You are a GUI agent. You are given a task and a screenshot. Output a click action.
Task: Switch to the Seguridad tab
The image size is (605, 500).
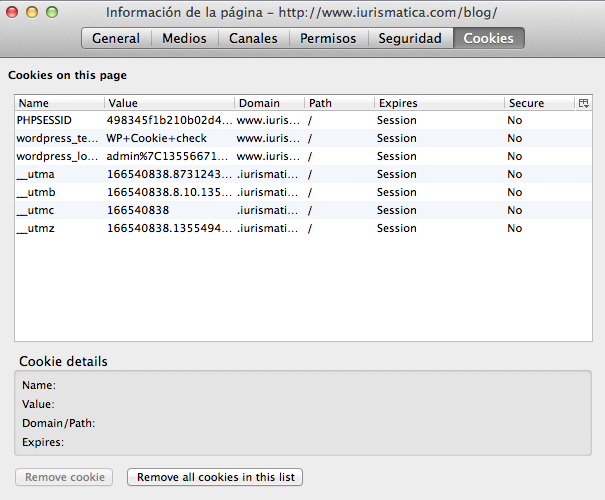(x=409, y=39)
